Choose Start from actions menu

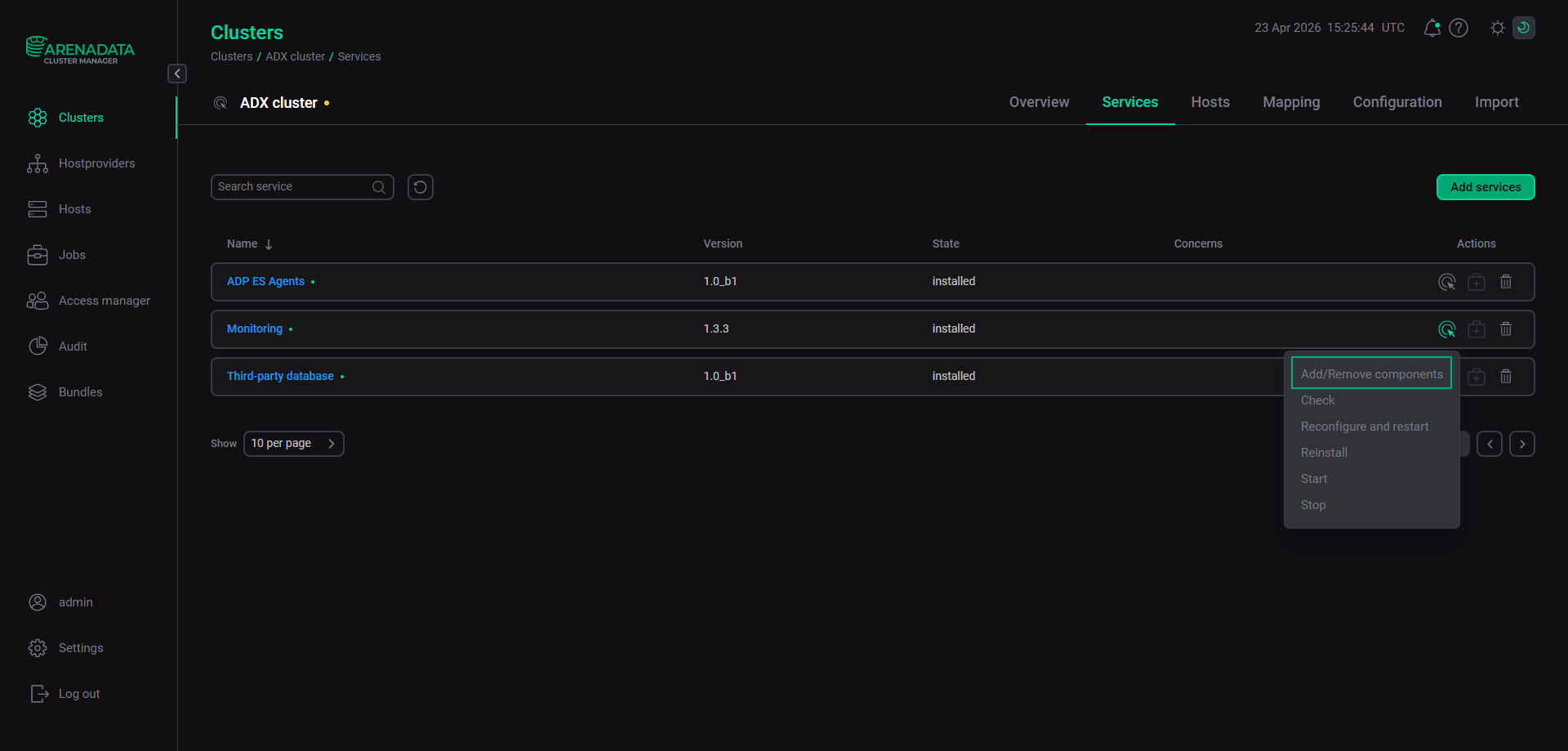click(1372, 479)
